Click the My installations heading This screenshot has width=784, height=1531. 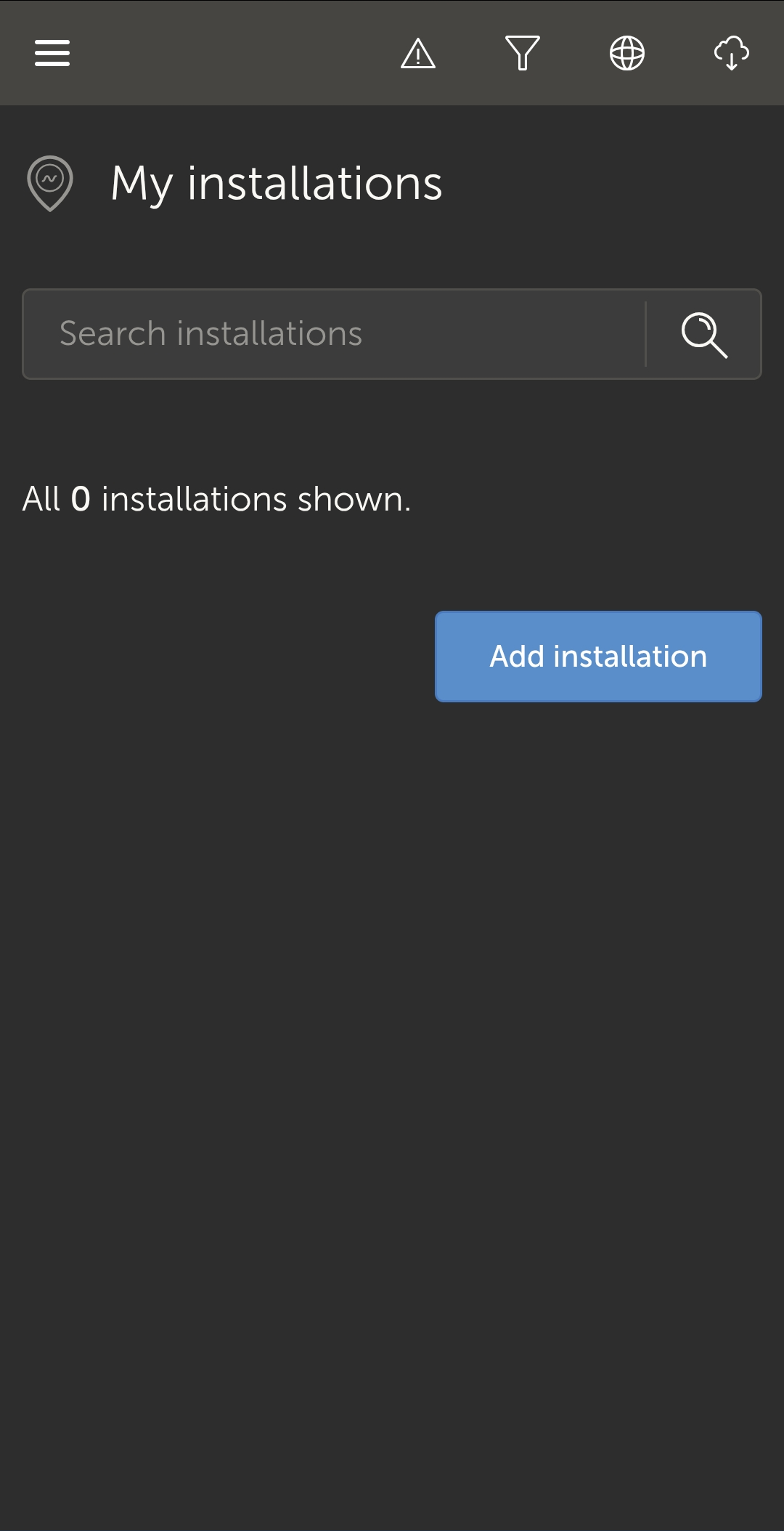pos(277,183)
